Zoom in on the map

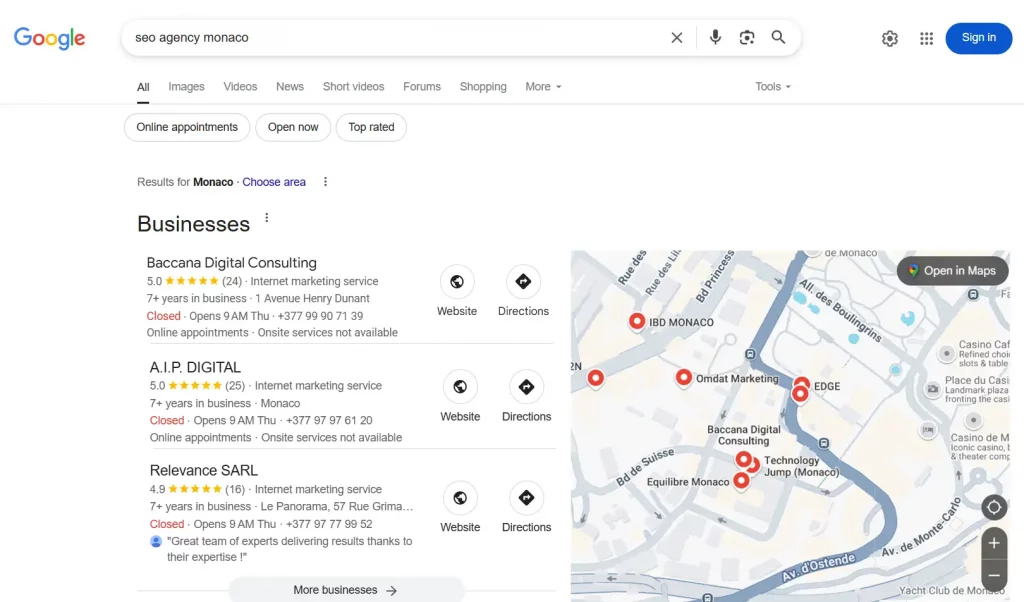click(993, 543)
